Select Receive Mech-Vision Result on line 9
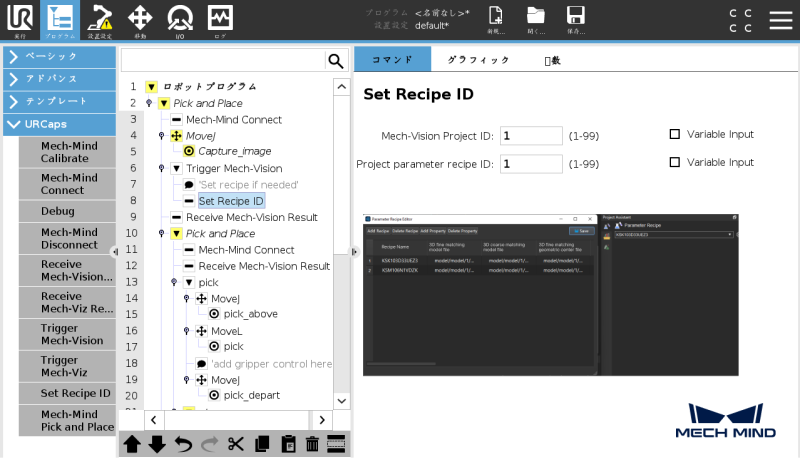The height and width of the screenshot is (458, 800). coord(252,217)
